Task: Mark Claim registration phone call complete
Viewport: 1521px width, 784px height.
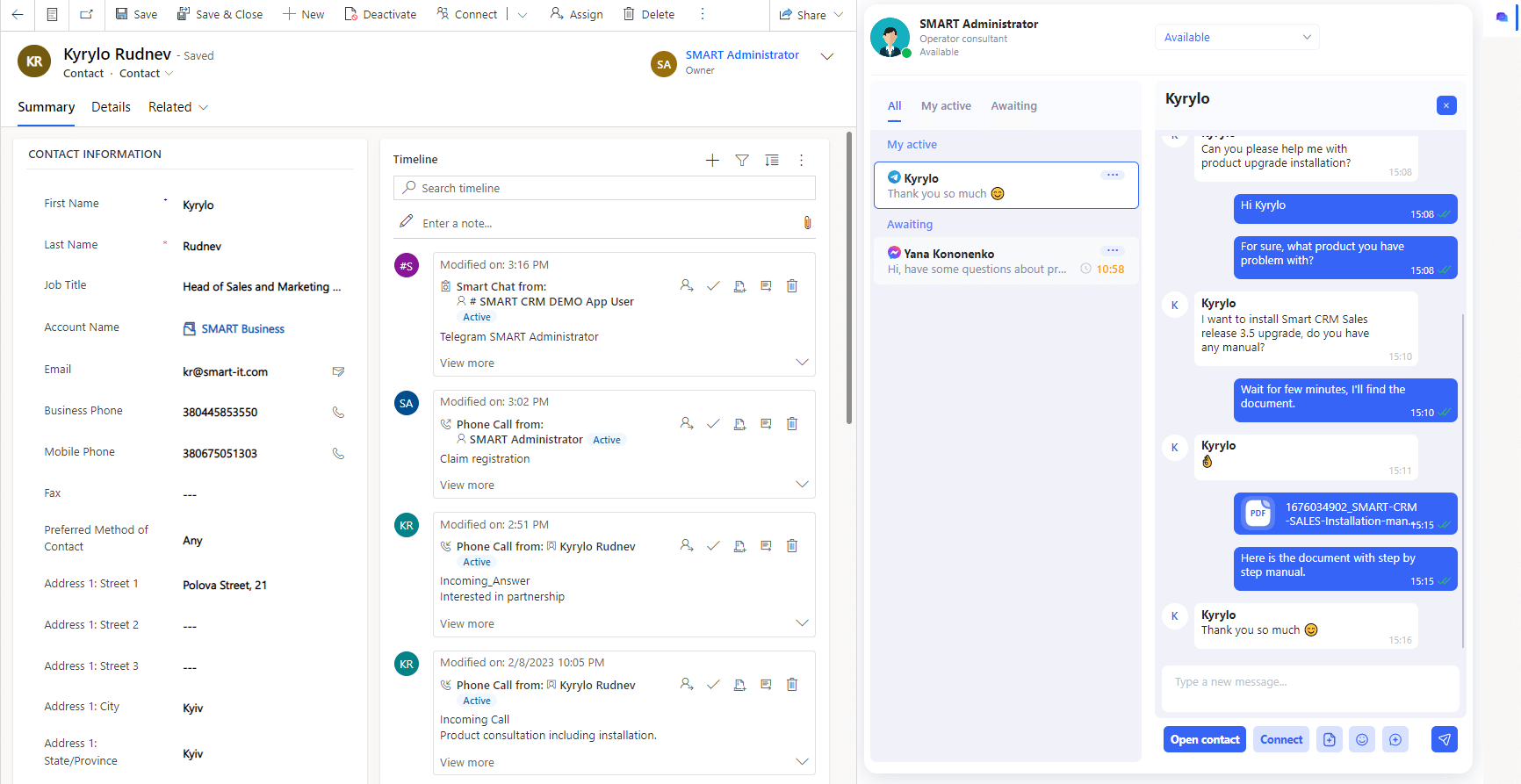Action: point(713,424)
